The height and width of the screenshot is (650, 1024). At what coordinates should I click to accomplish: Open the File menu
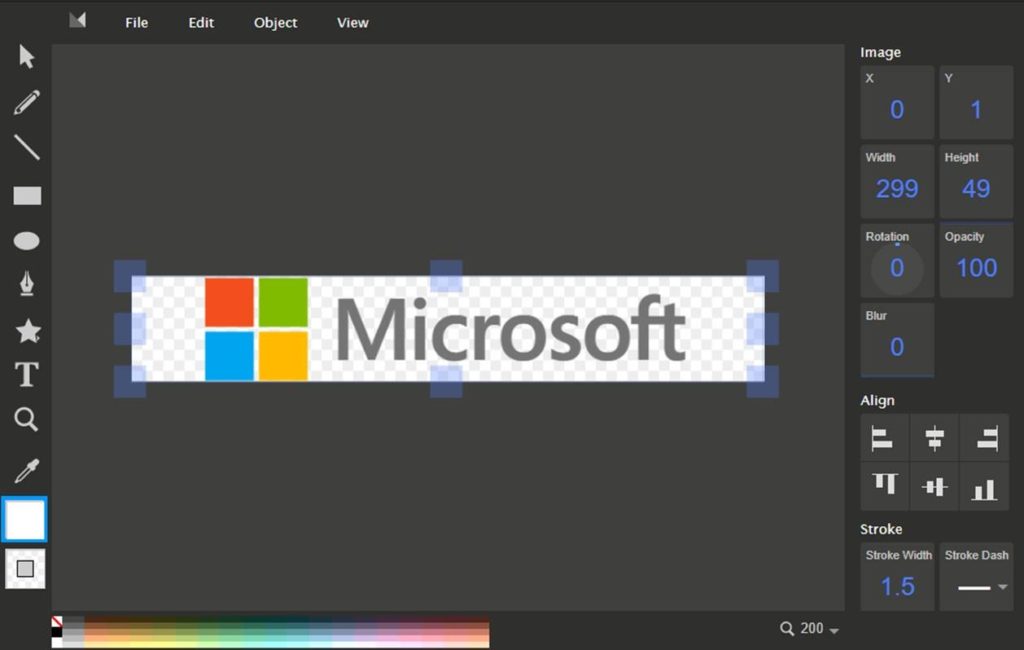coord(136,22)
